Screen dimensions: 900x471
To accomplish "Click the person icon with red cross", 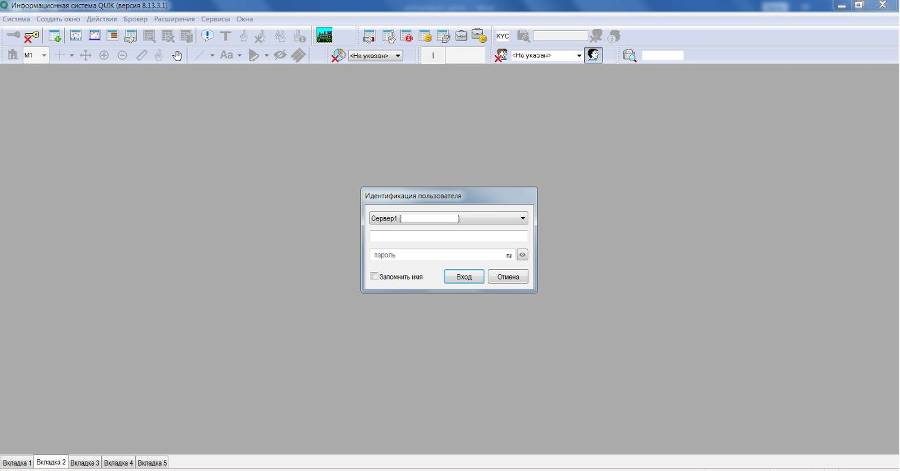I will [x=501, y=56].
